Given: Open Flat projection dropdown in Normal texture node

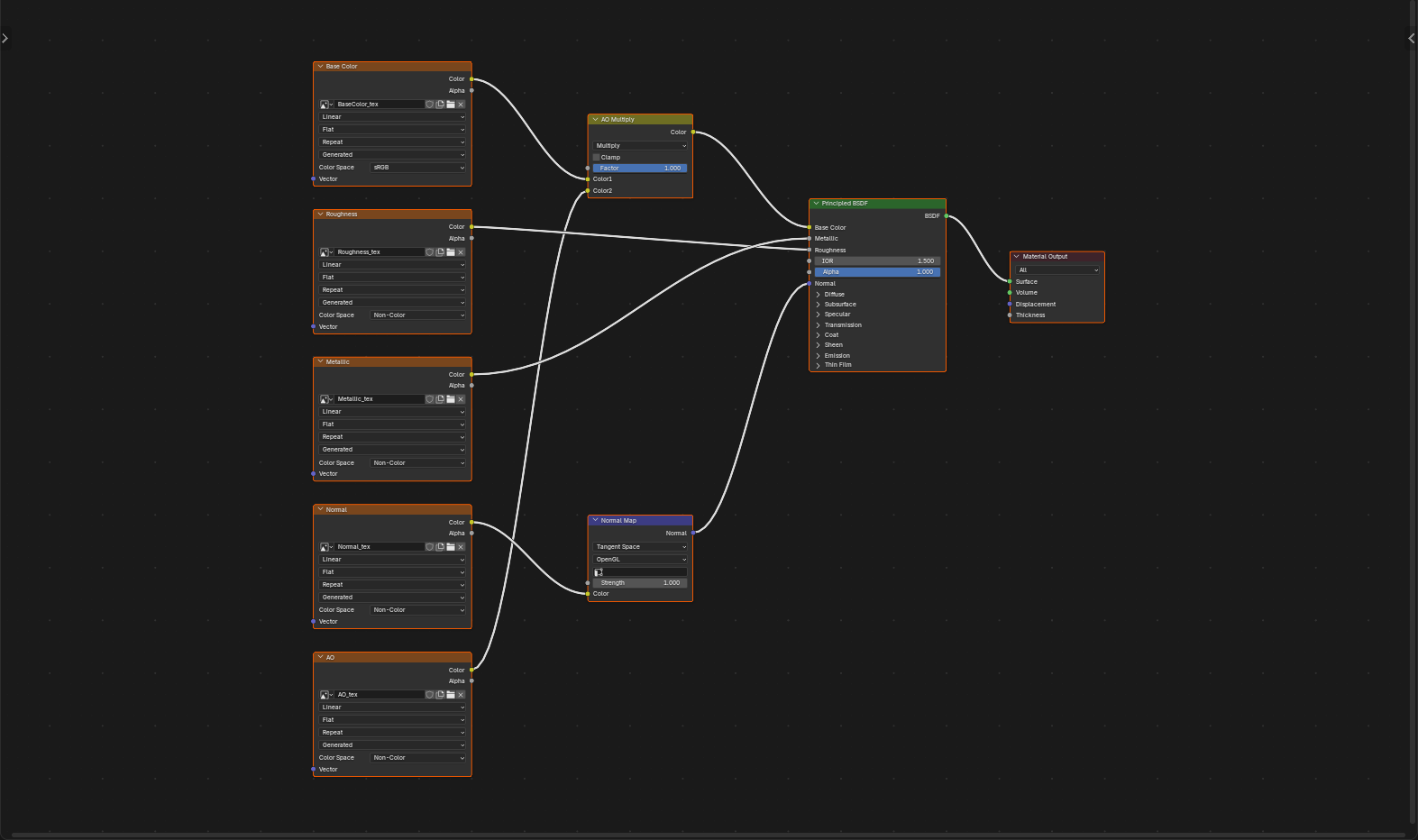Looking at the screenshot, I should tap(392, 572).
